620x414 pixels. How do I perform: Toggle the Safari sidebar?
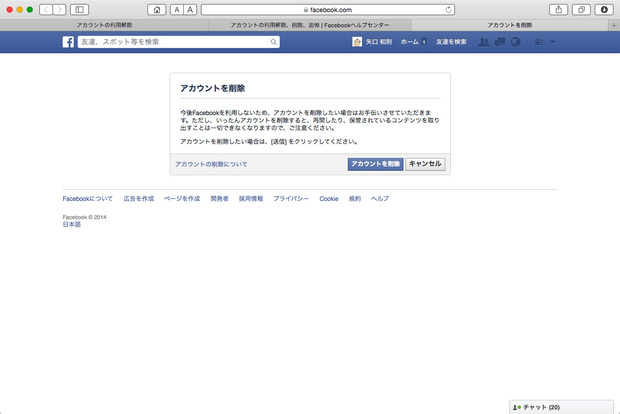click(79, 9)
